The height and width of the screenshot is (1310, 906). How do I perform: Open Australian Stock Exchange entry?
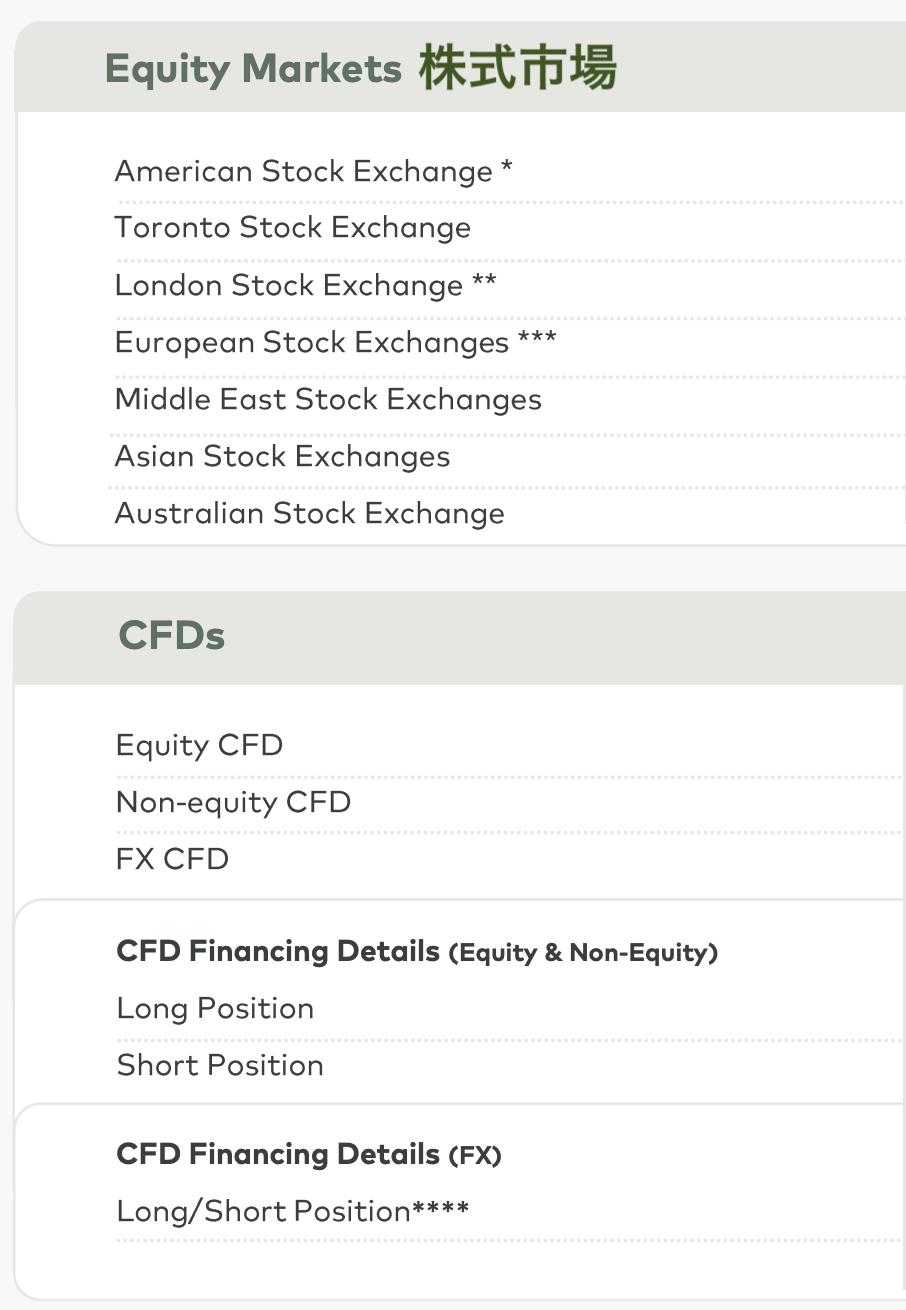[x=310, y=514]
